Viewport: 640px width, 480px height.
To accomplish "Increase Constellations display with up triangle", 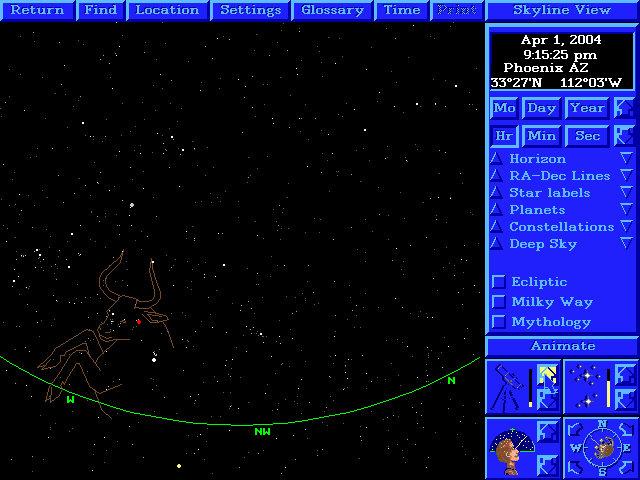I will [x=496, y=227].
